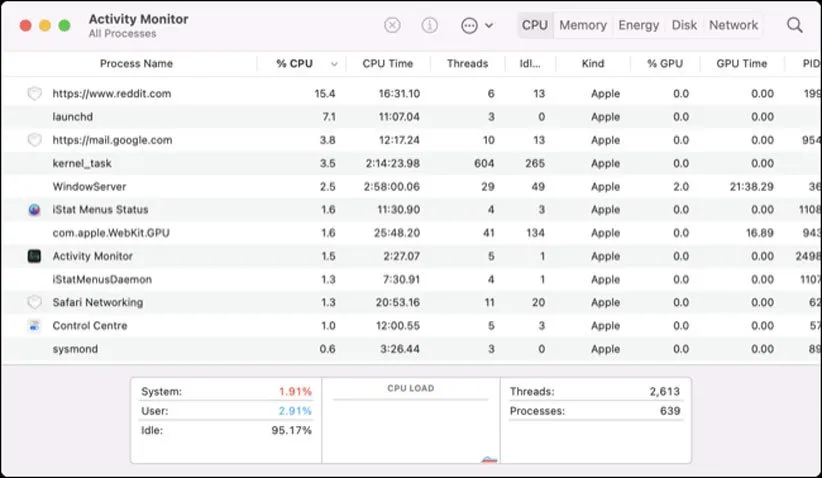Click the iStat Menus Status app icon
The height and width of the screenshot is (478, 822).
coord(34,210)
